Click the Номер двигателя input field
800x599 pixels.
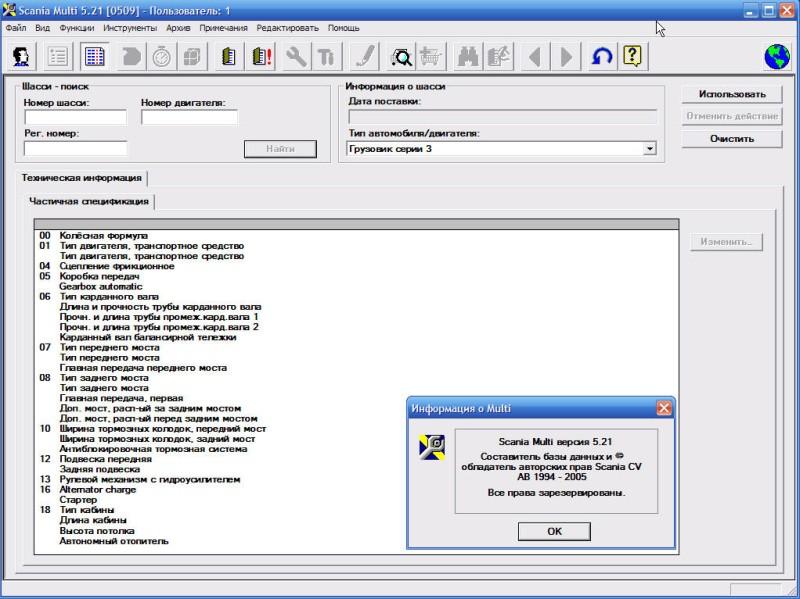tap(189, 117)
